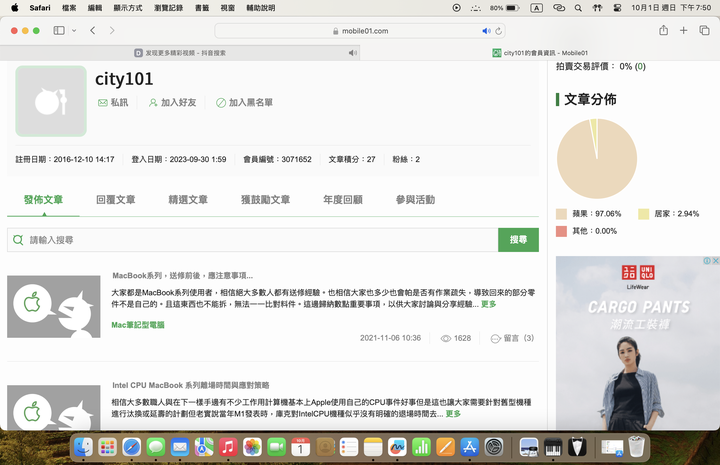Image resolution: width=720 pixels, height=465 pixels.
Task: Open the 顯示方式 menu
Action: (128, 8)
